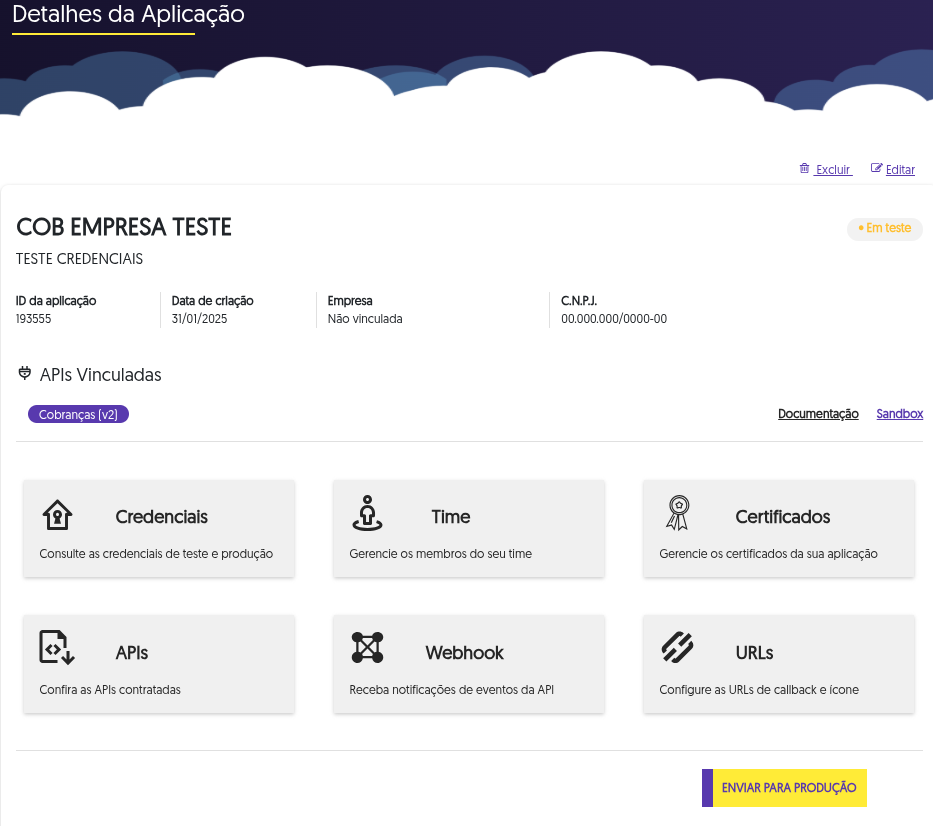
Task: Click the pencil edit icon beside Editar
Action: (876, 168)
